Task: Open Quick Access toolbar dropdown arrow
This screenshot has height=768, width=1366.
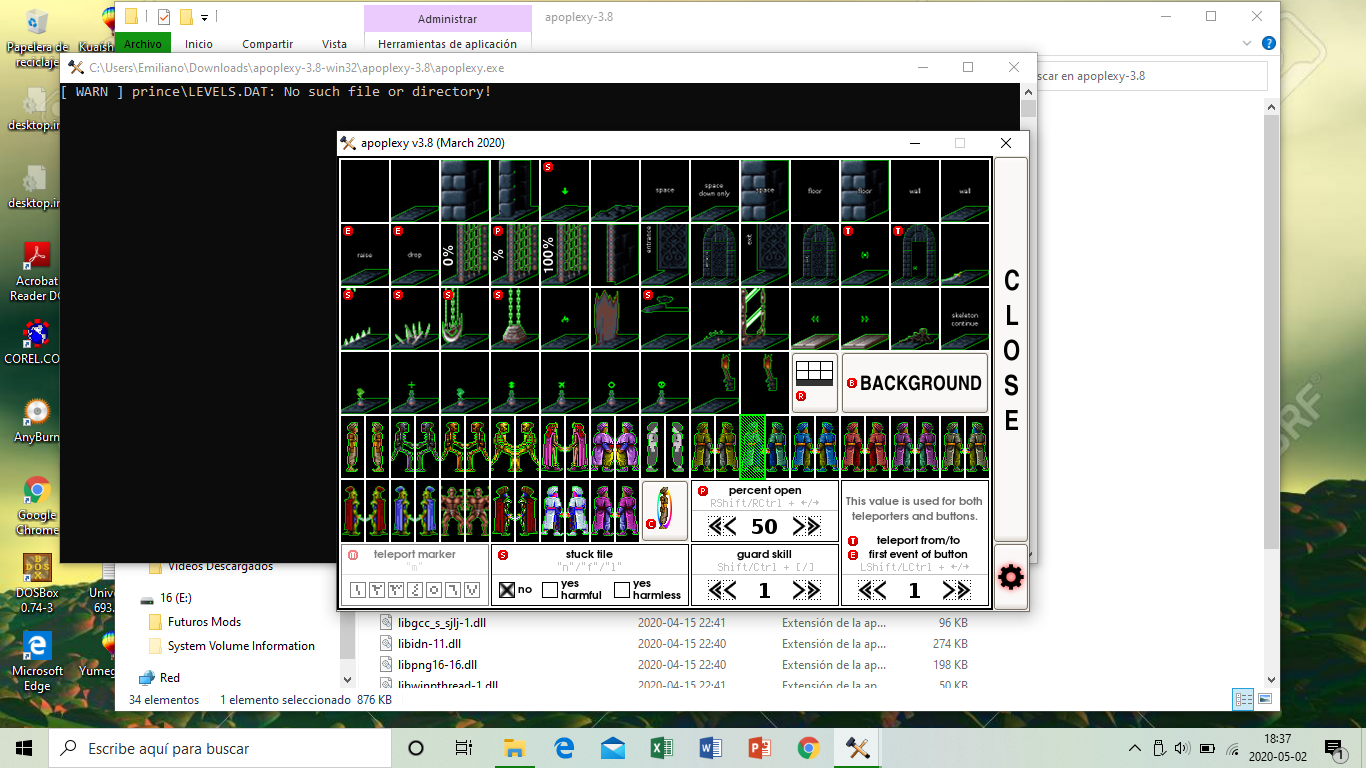Action: click(204, 17)
